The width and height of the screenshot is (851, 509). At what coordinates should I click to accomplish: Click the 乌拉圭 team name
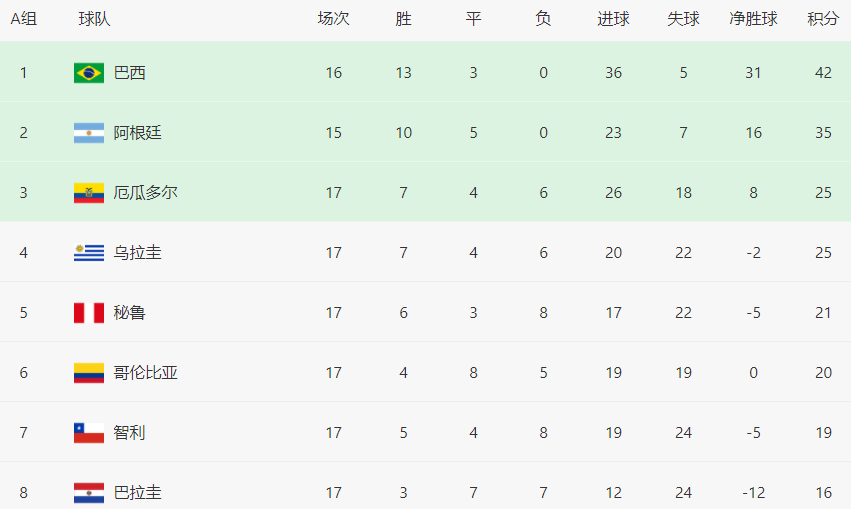click(x=137, y=253)
